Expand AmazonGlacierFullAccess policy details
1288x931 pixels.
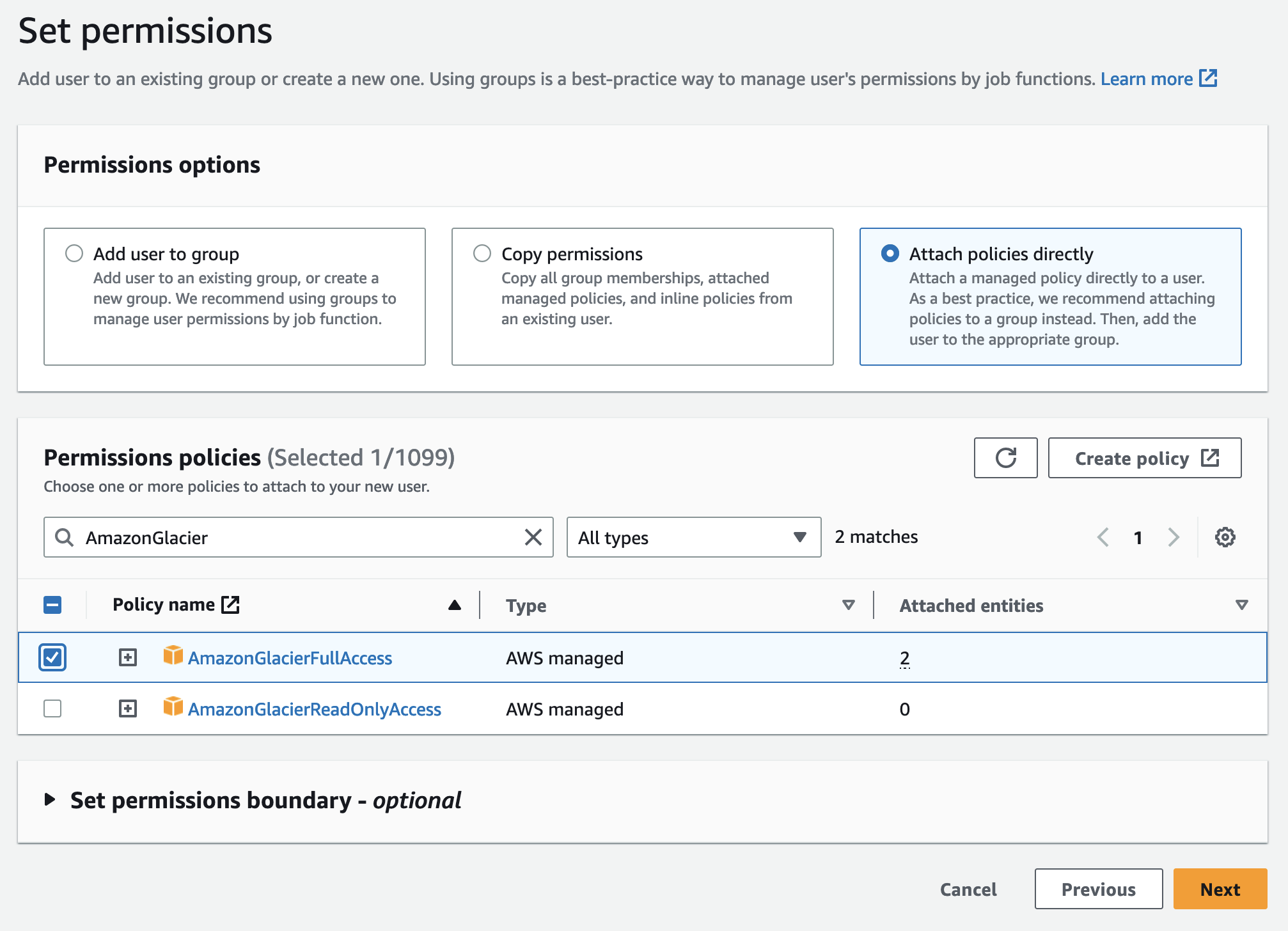(128, 657)
